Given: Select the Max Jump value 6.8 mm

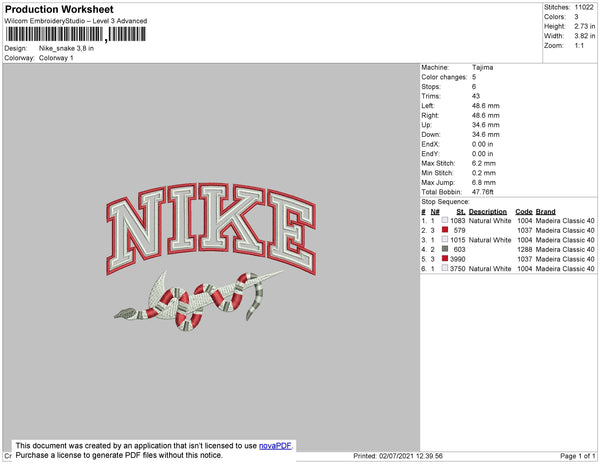Looking at the screenshot, I should point(484,182).
